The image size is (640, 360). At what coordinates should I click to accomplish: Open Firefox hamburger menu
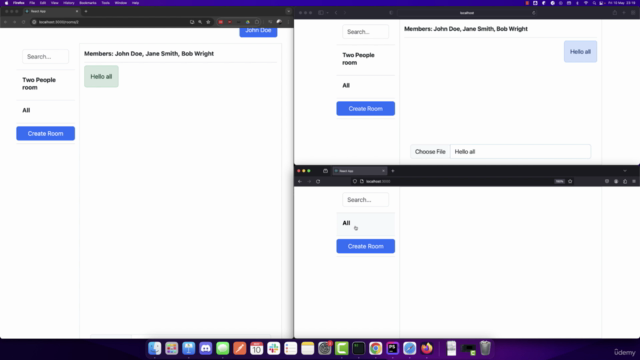634,181
